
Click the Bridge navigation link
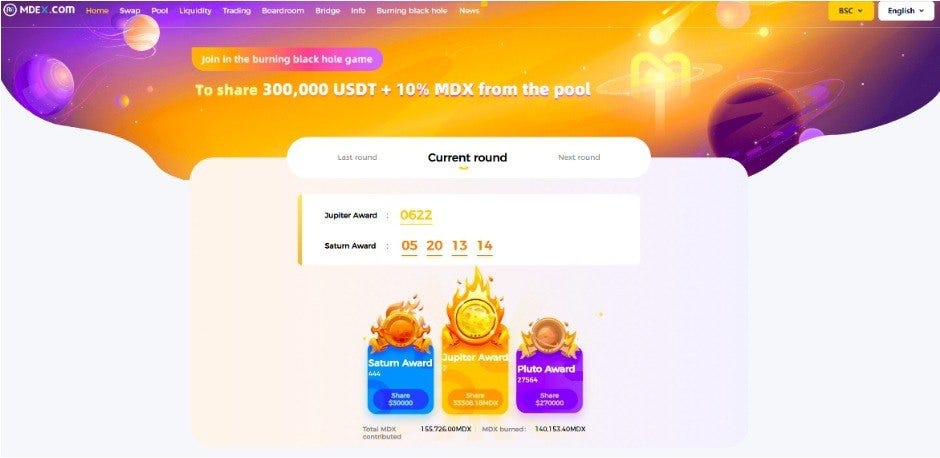tap(327, 11)
